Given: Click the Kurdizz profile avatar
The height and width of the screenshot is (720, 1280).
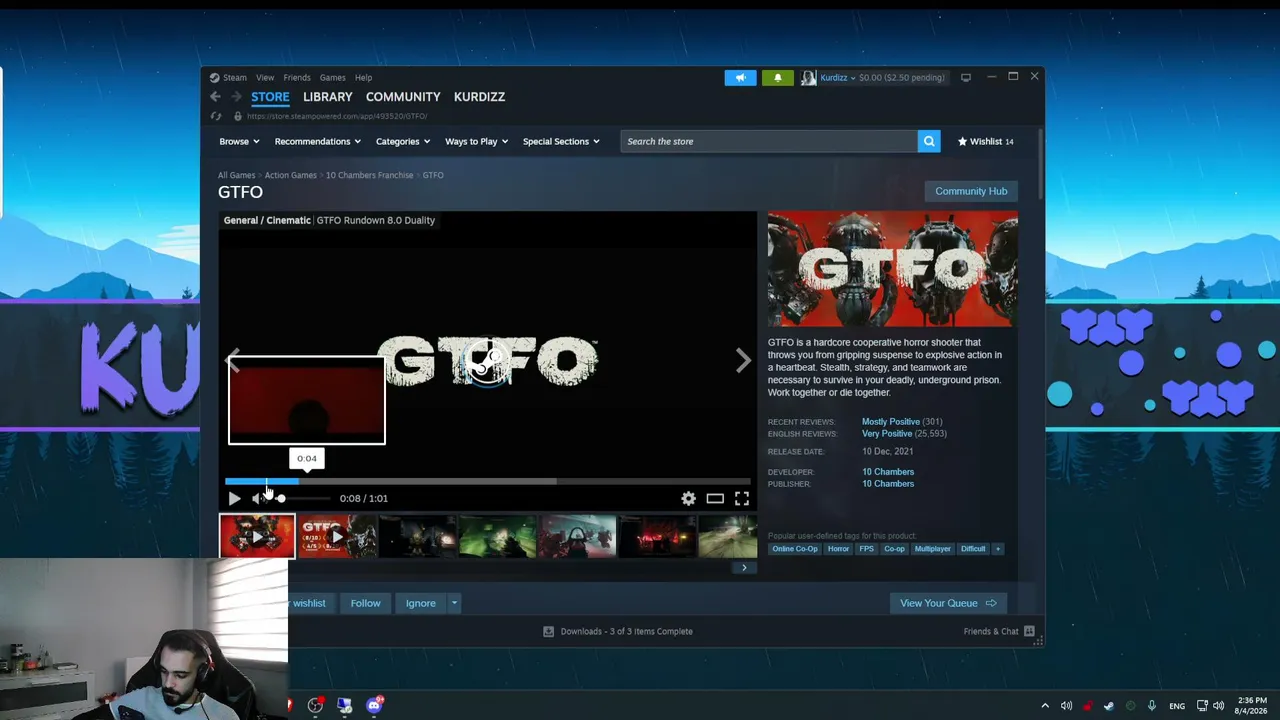Looking at the screenshot, I should click(x=808, y=77).
